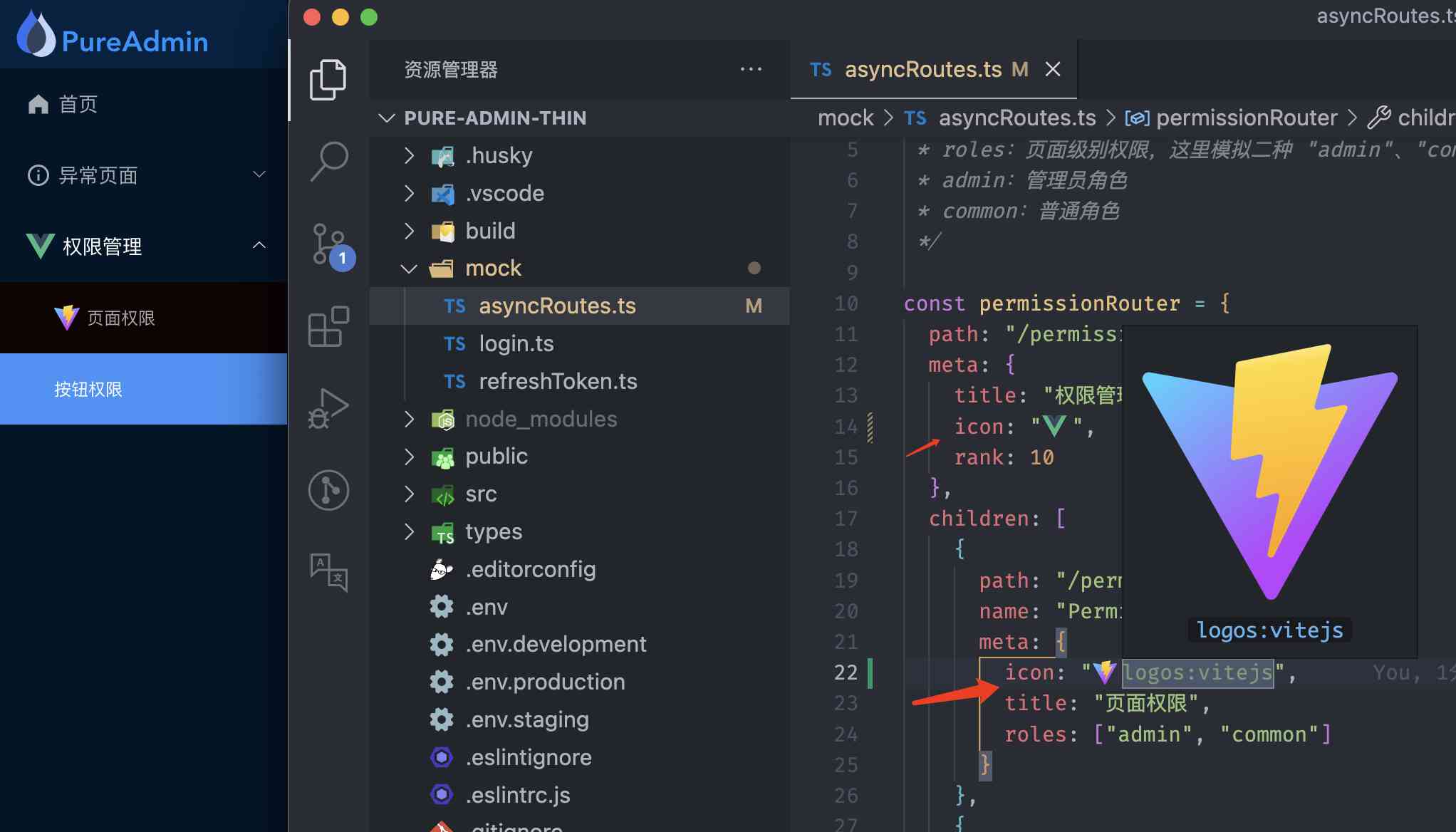Click the ESLint icon of .eslintrc.js
This screenshot has height=832, width=1456.
(442, 794)
